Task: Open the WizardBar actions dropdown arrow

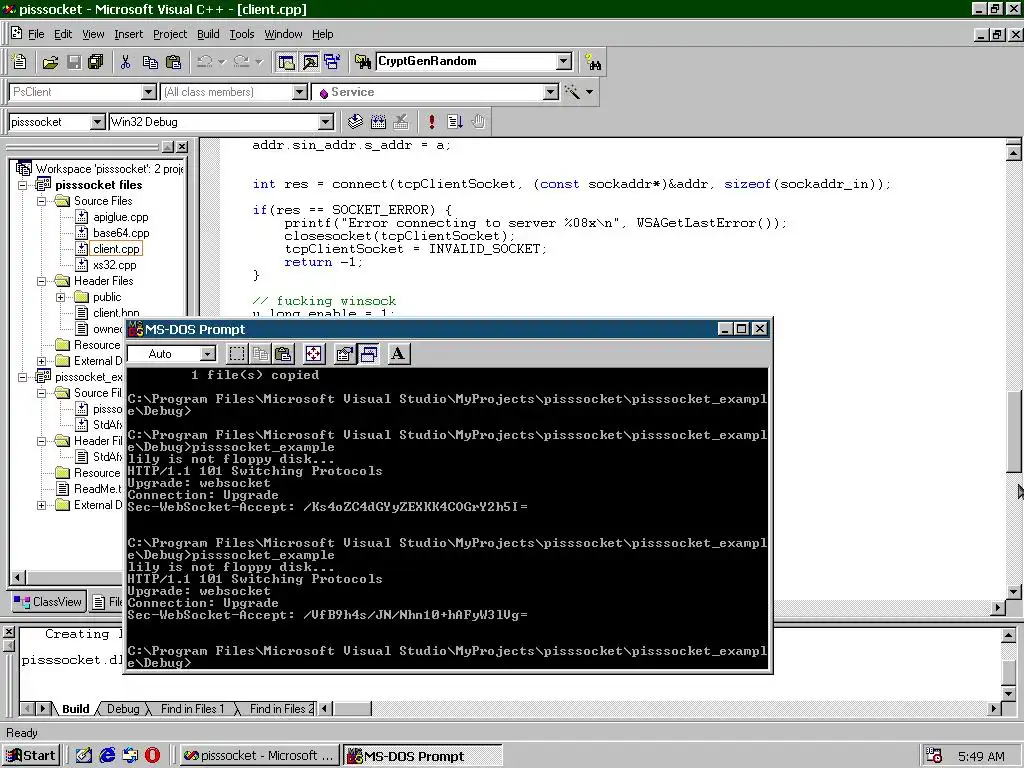Action: 590,92
